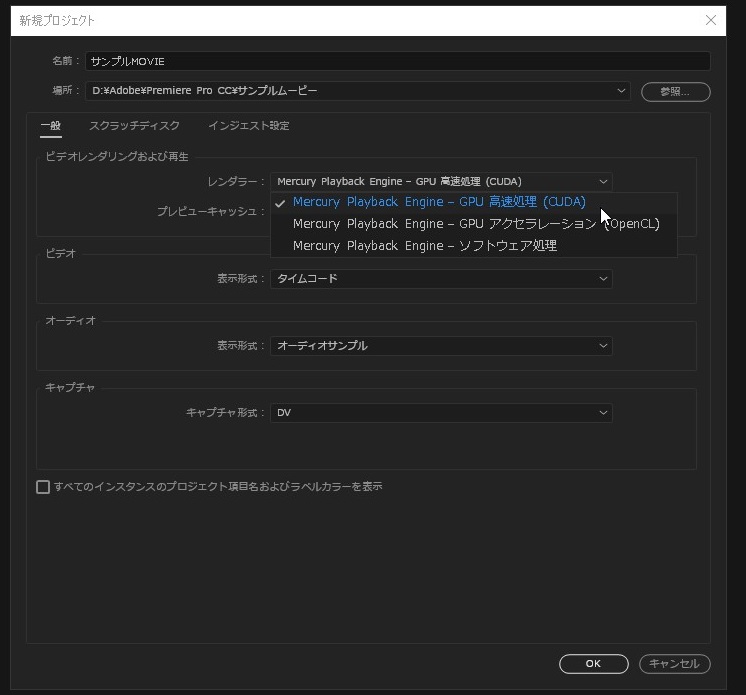Close the 新規プロジェクト dialog
Viewport: 746px width, 695px height.
[x=711, y=20]
